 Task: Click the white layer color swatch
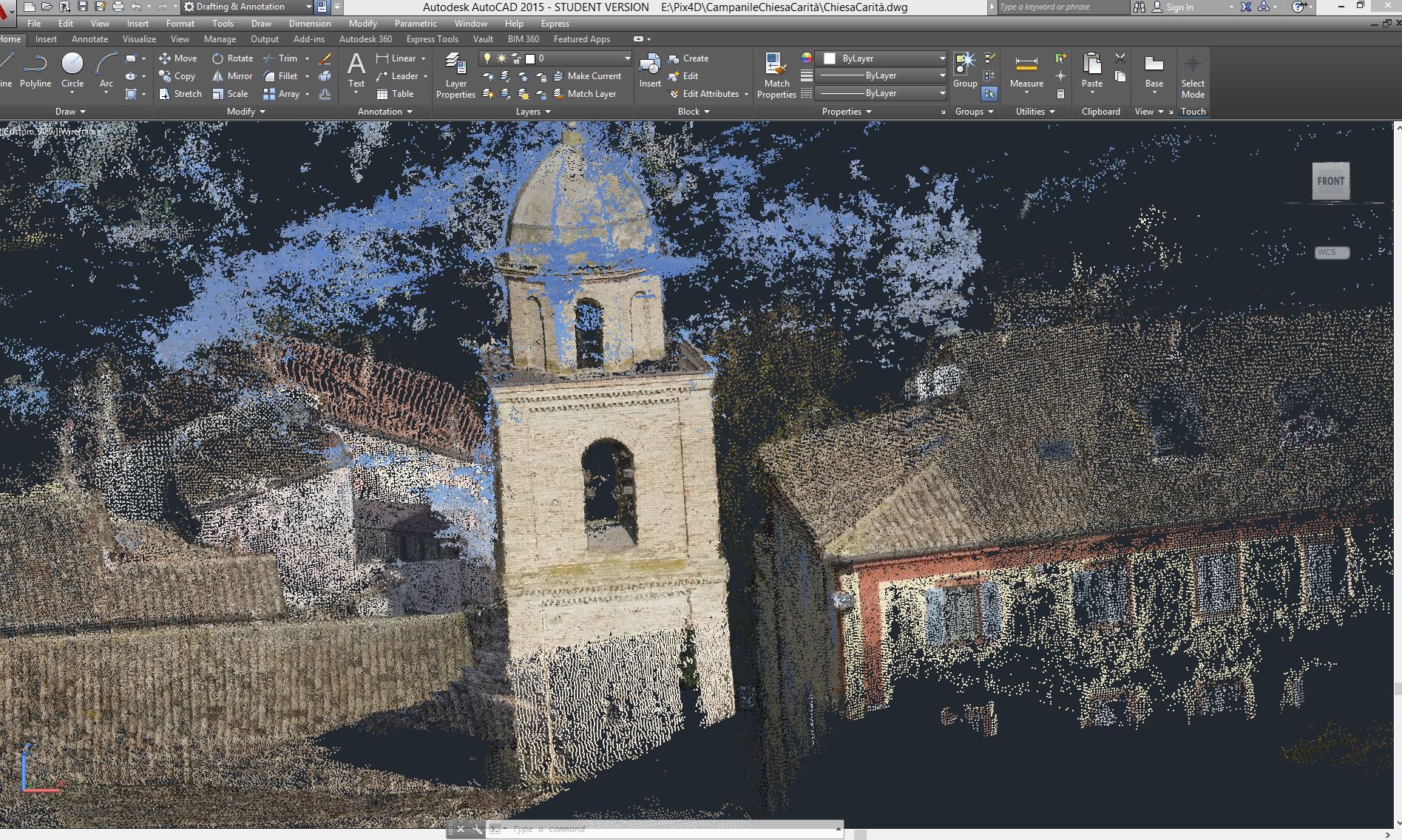tap(530, 58)
